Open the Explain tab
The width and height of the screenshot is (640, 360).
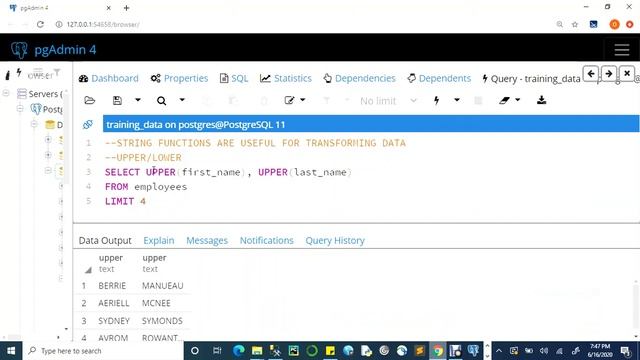159,240
